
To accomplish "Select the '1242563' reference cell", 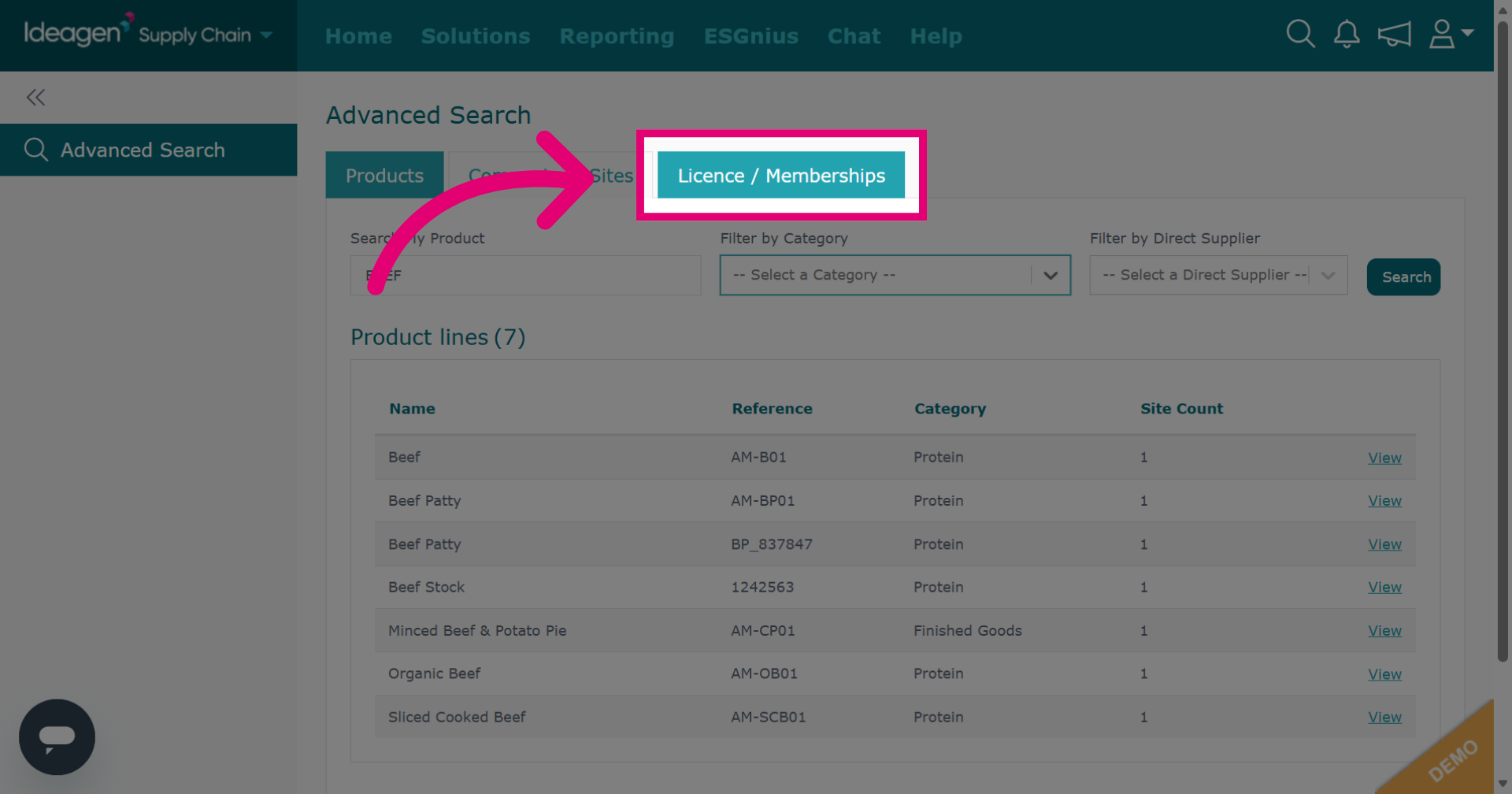I will coord(762,588).
